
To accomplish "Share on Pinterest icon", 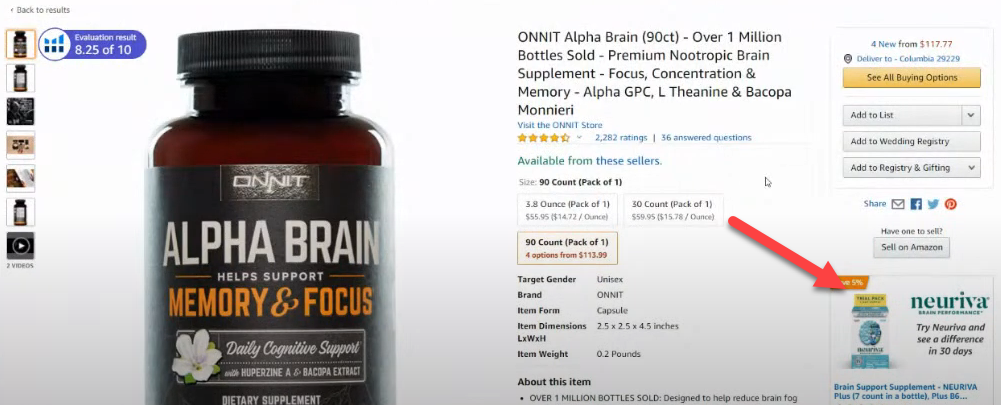I will tap(951, 204).
